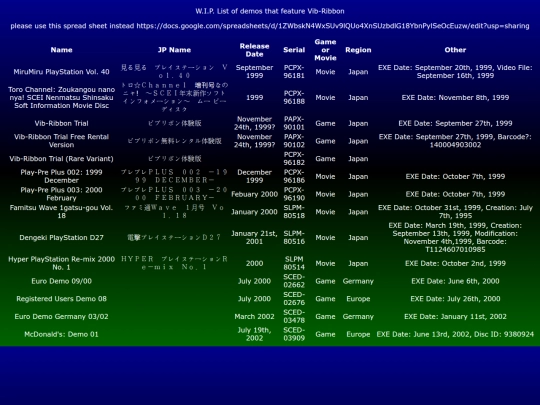
Task: Click the 'Other' column header
Action: click(455, 50)
